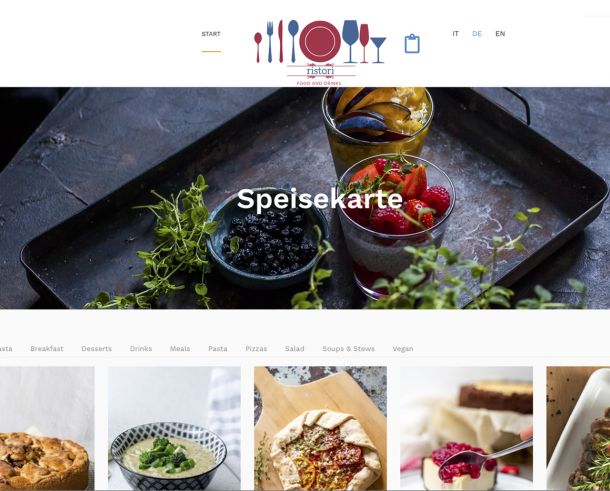Image resolution: width=610 pixels, height=491 pixels.
Task: Open the clipboard order icon
Action: click(x=412, y=44)
